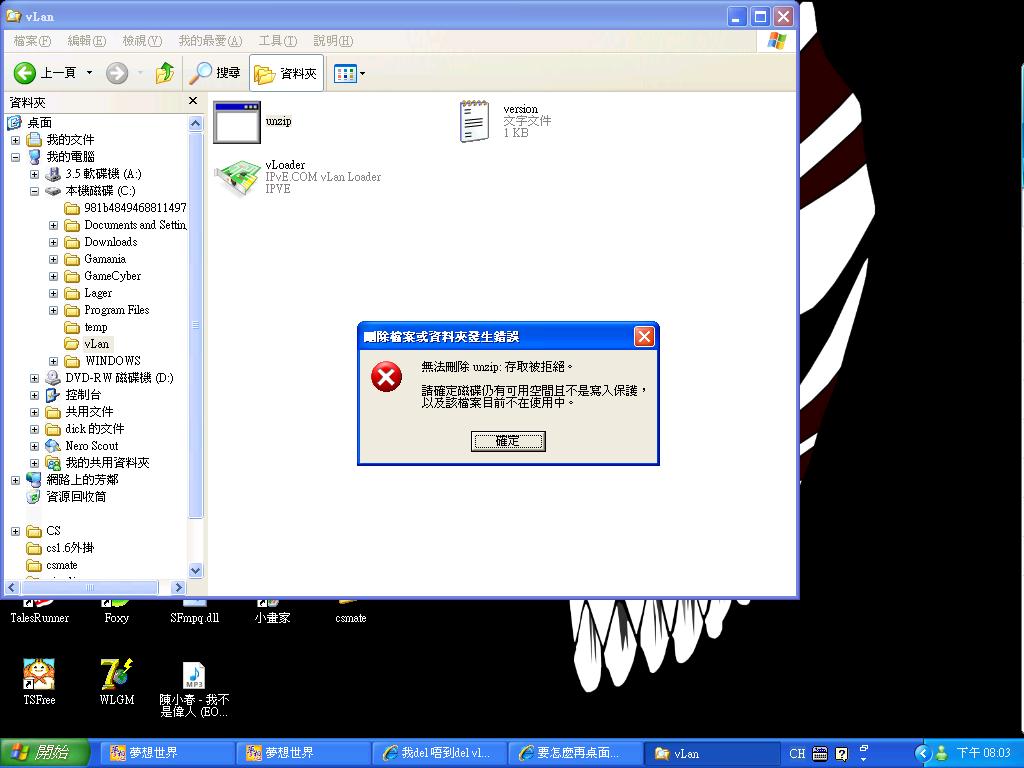Open the 檢視(V) menu

click(x=142, y=41)
